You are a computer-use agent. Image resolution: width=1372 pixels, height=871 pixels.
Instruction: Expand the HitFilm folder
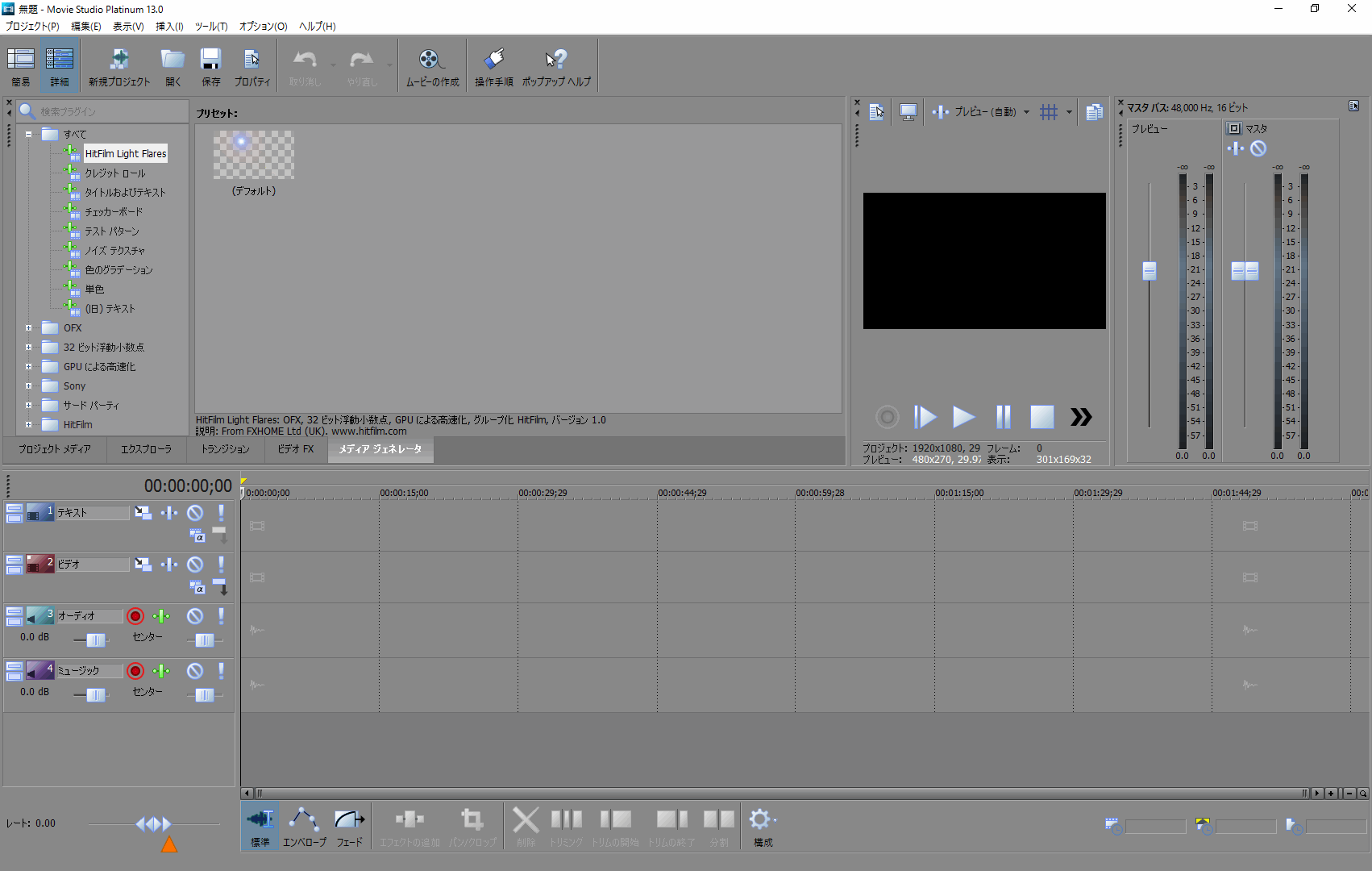28,425
